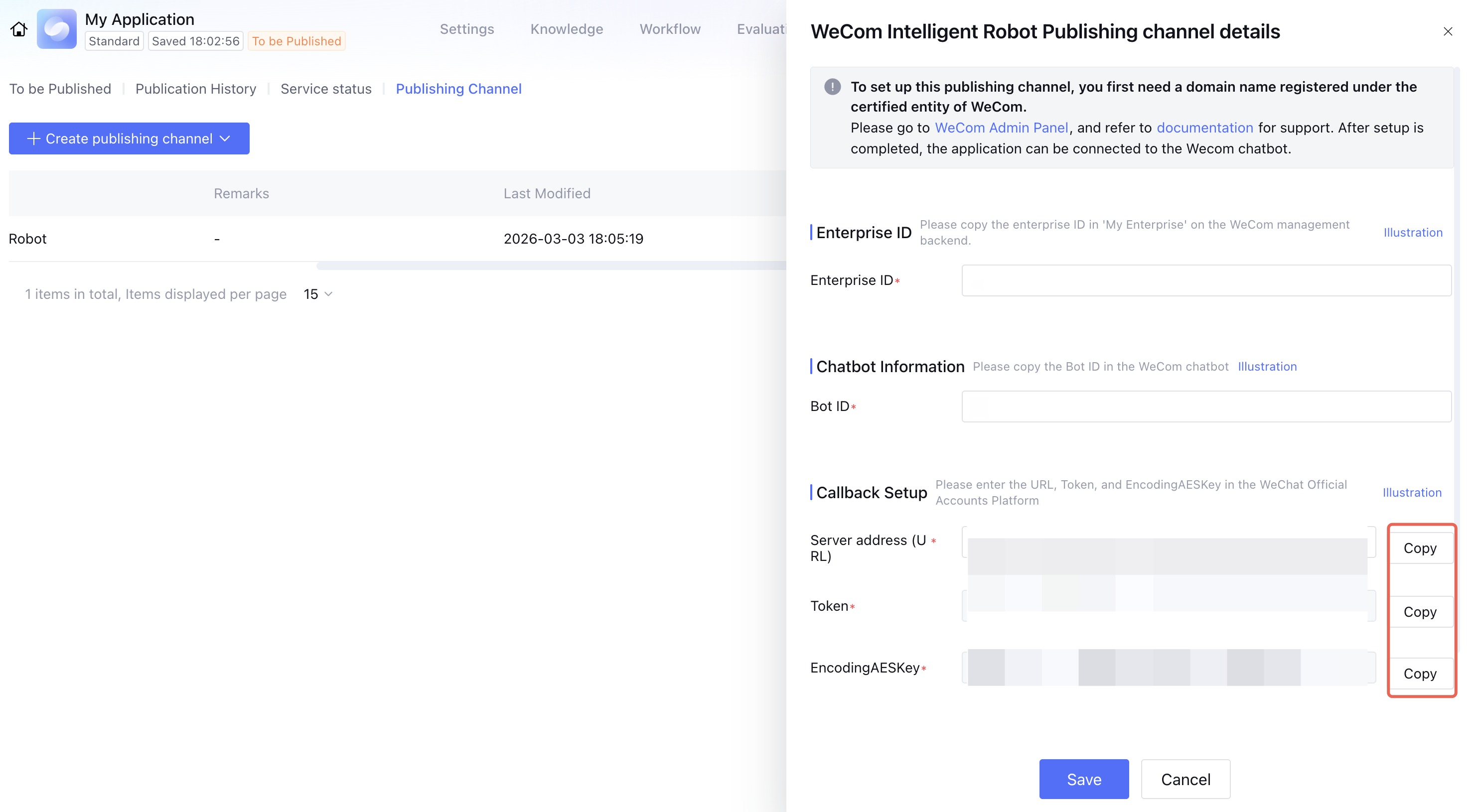
Task: Open the Service status tab
Action: click(326, 89)
